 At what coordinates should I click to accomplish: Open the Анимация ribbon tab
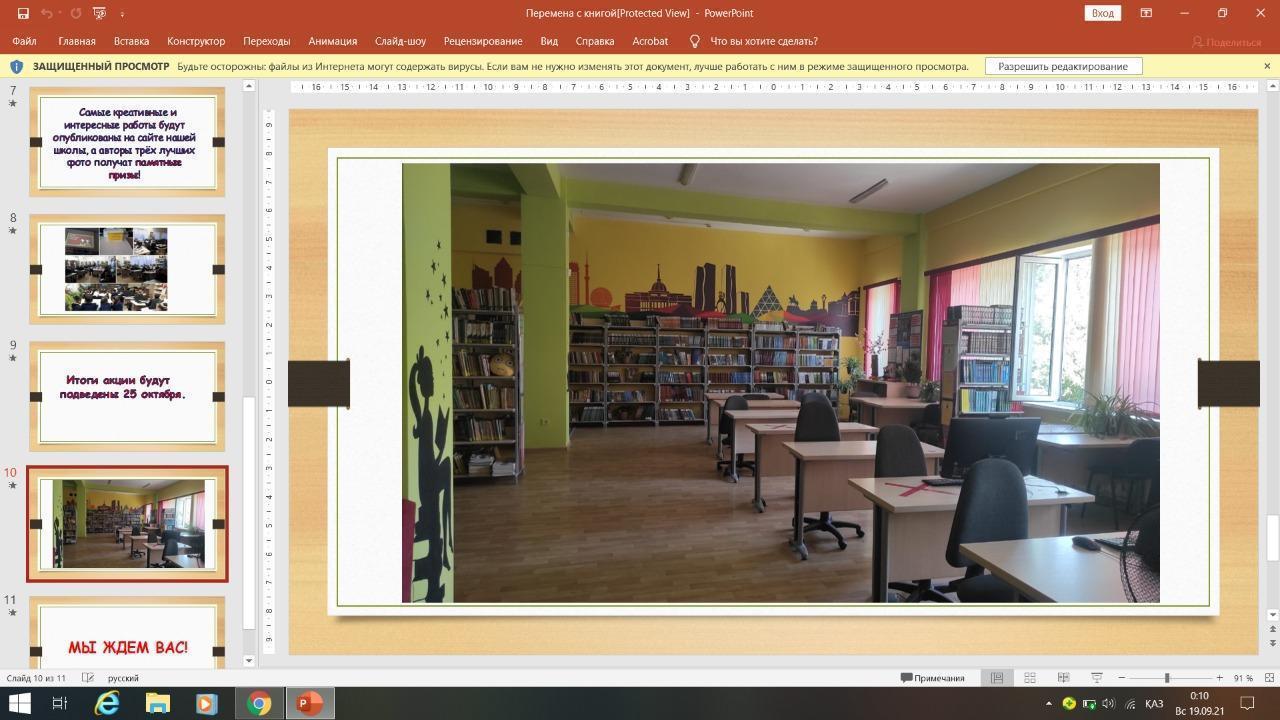[332, 41]
